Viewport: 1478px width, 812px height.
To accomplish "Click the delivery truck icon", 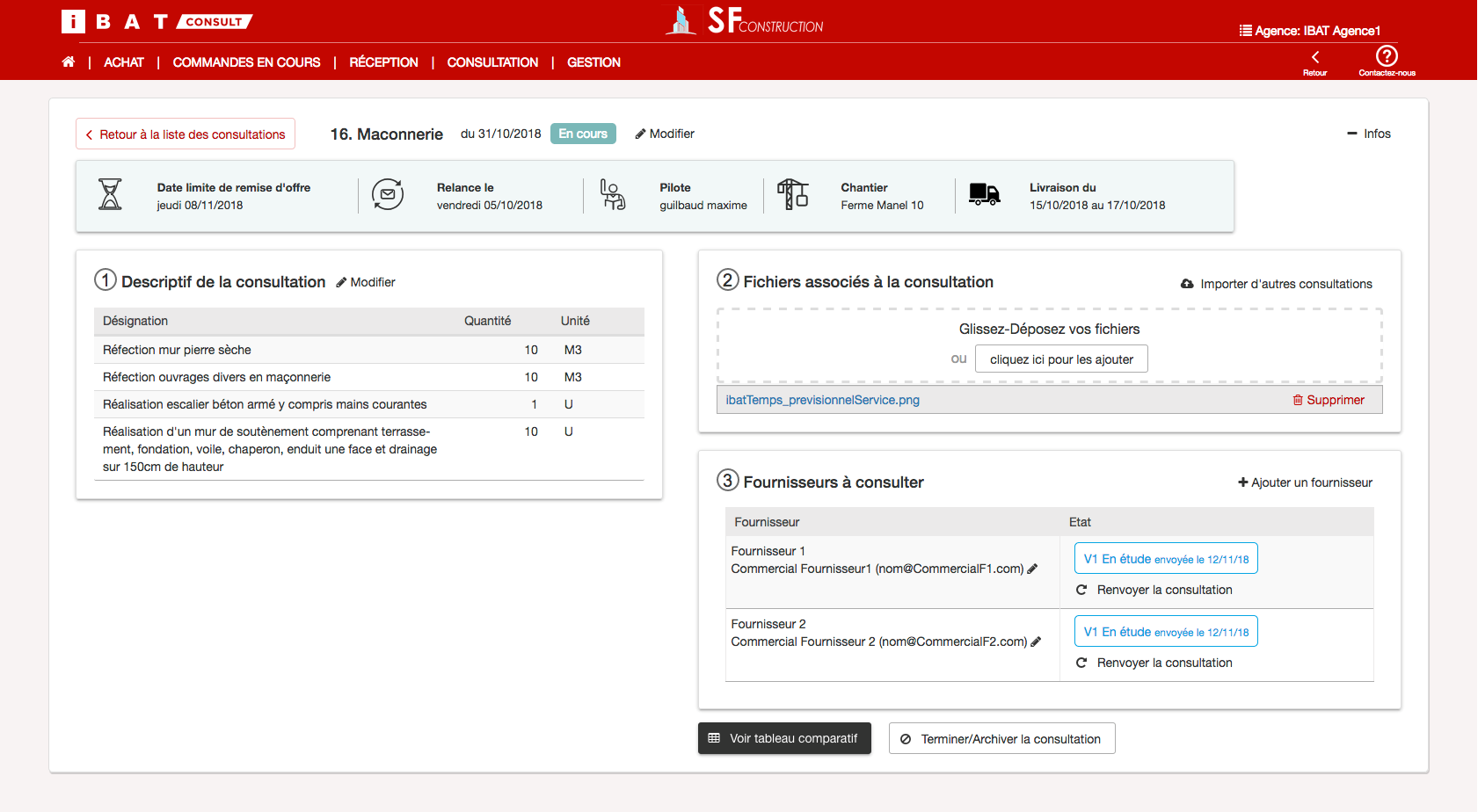I will (x=984, y=194).
